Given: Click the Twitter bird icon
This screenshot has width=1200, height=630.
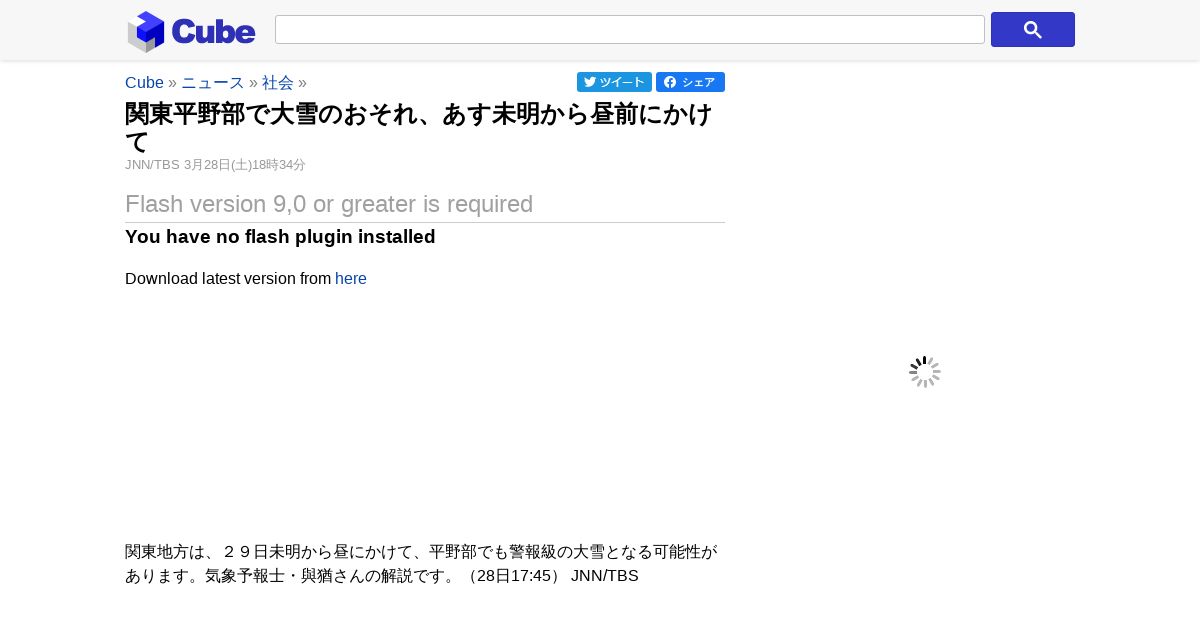Looking at the screenshot, I should click(590, 82).
